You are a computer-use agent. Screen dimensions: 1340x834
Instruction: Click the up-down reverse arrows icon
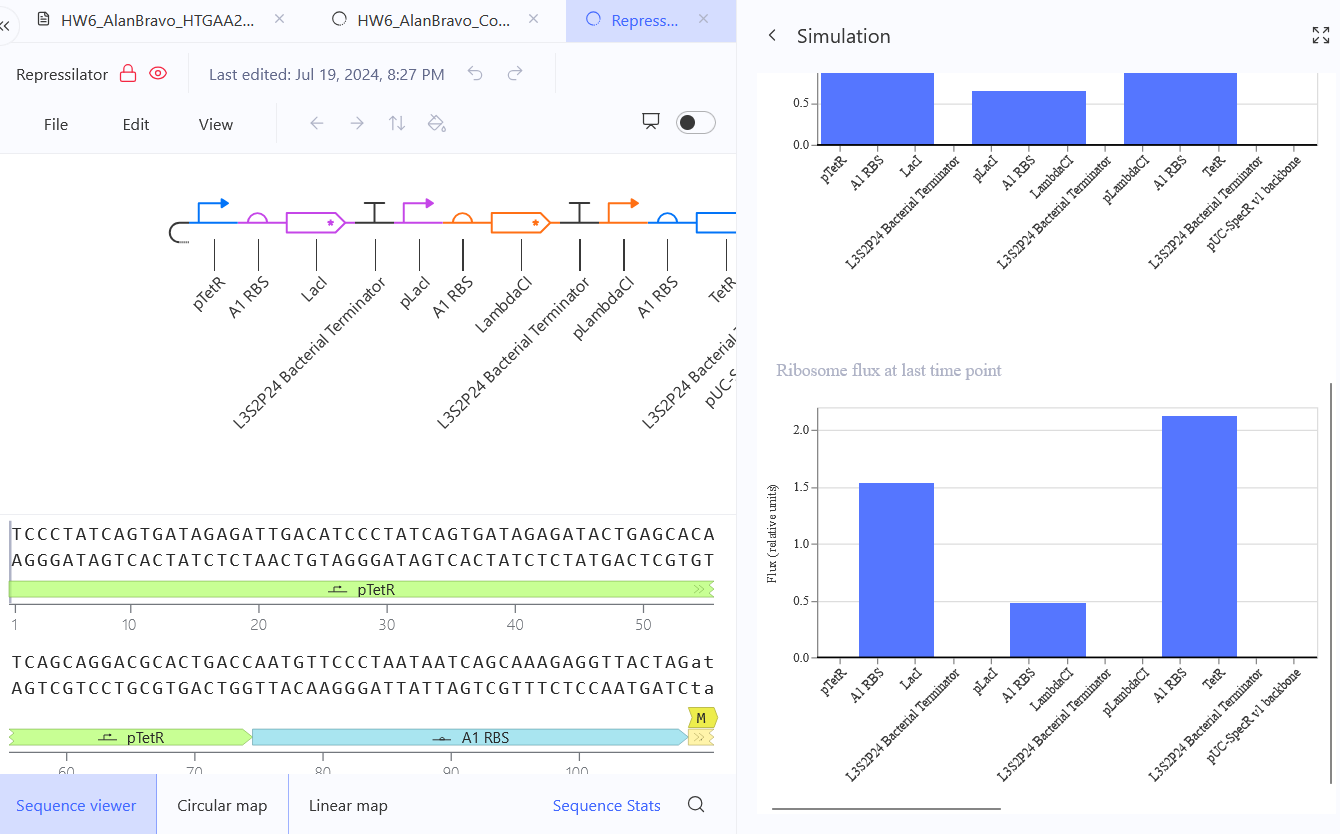[397, 123]
